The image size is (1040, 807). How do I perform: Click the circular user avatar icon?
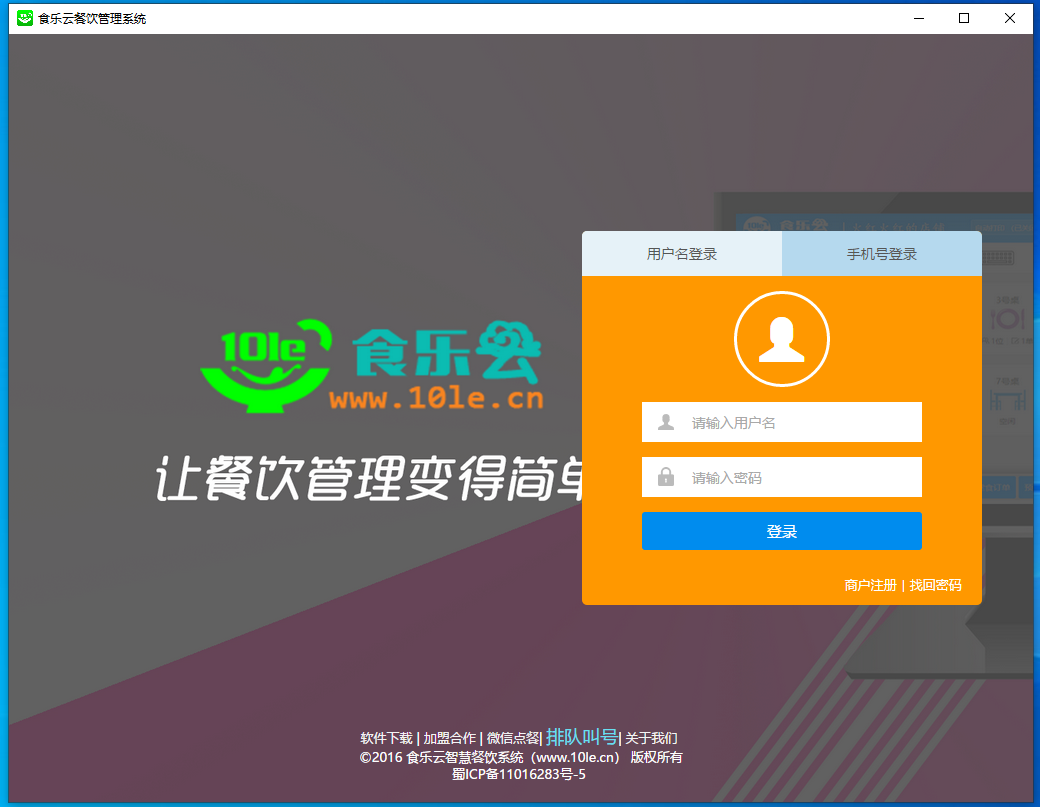tap(782, 339)
